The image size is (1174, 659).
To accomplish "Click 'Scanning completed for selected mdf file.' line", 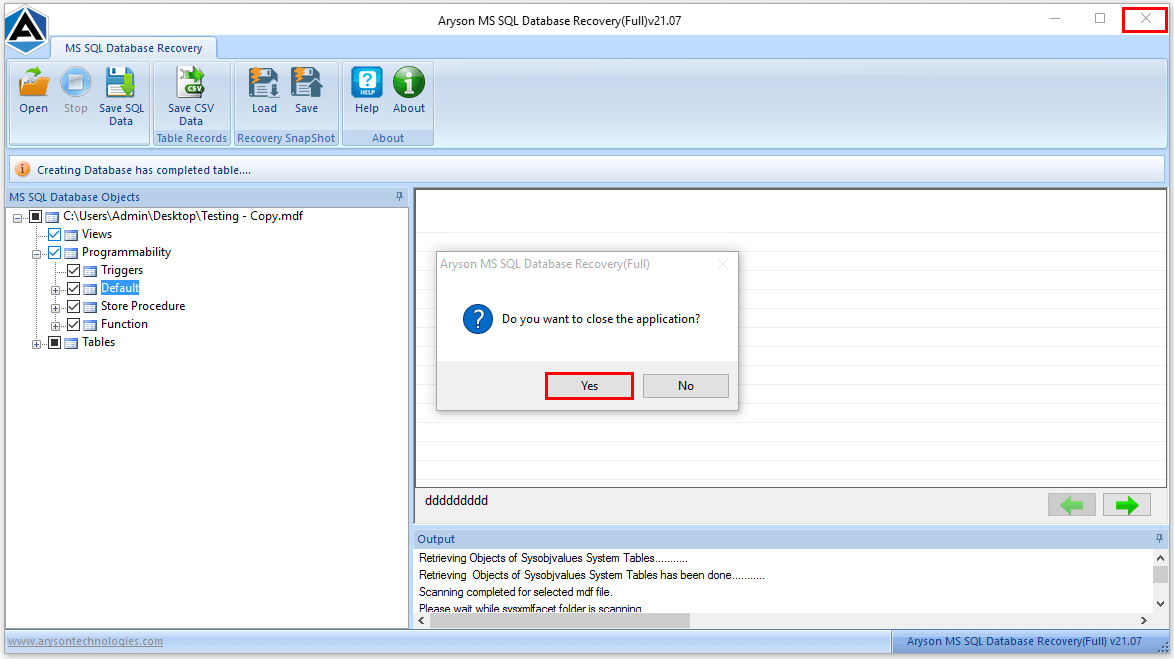I will click(515, 592).
